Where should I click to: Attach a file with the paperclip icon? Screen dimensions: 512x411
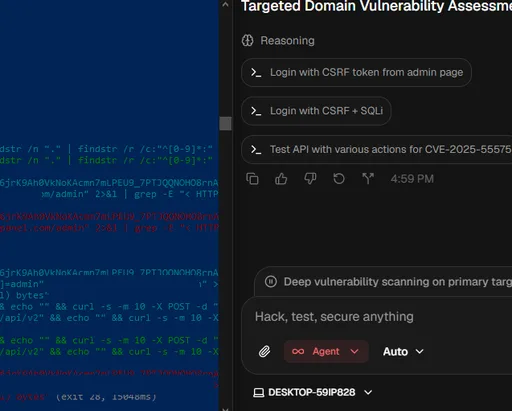pos(265,351)
